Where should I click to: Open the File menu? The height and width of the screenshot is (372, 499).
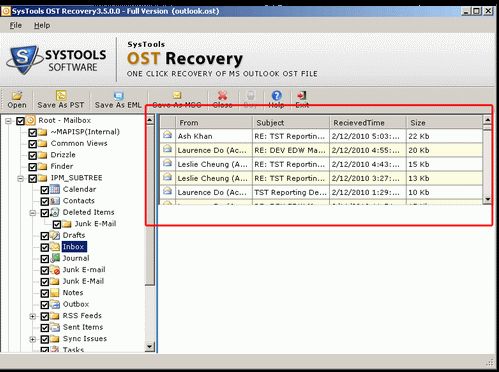[x=16, y=25]
